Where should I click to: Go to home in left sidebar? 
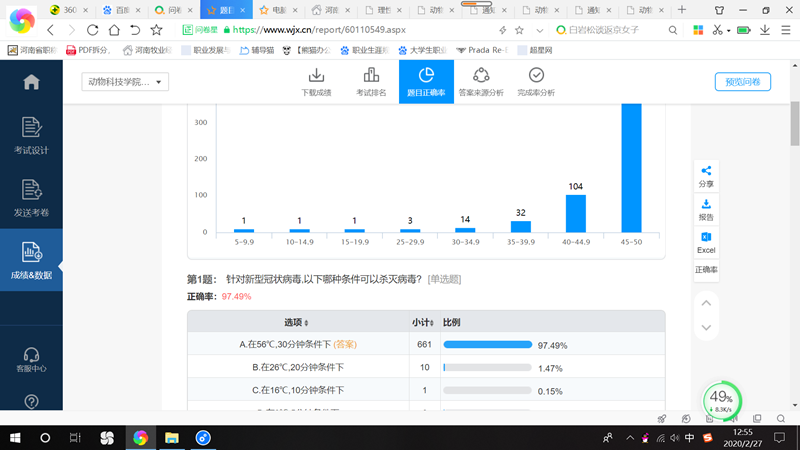31,82
